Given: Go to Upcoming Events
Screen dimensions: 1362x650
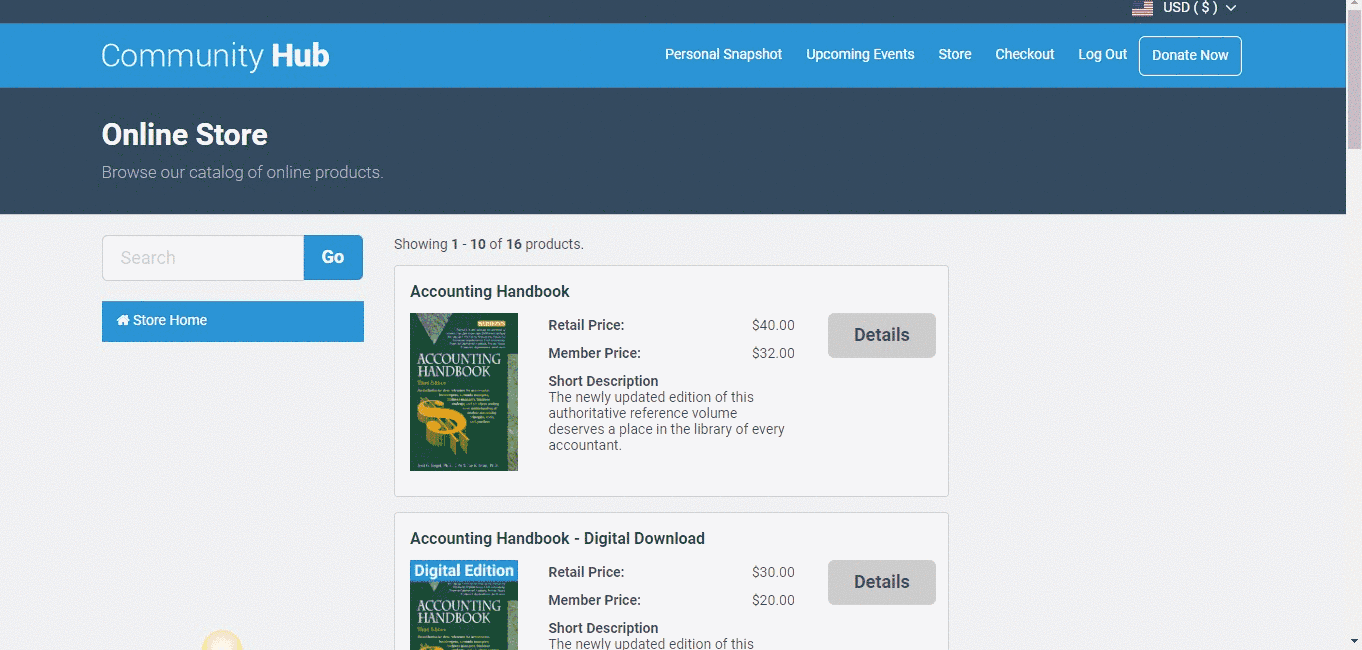Looking at the screenshot, I should click(x=860, y=55).
